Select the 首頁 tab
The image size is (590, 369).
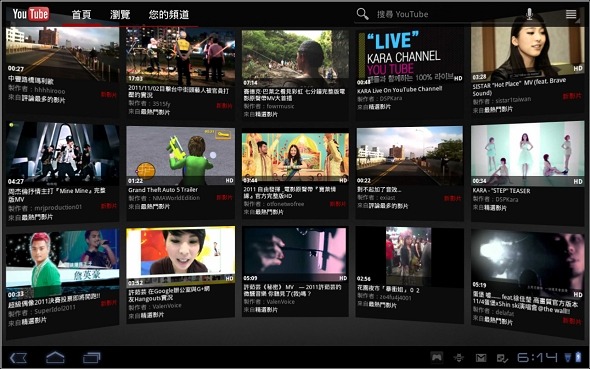(x=81, y=15)
